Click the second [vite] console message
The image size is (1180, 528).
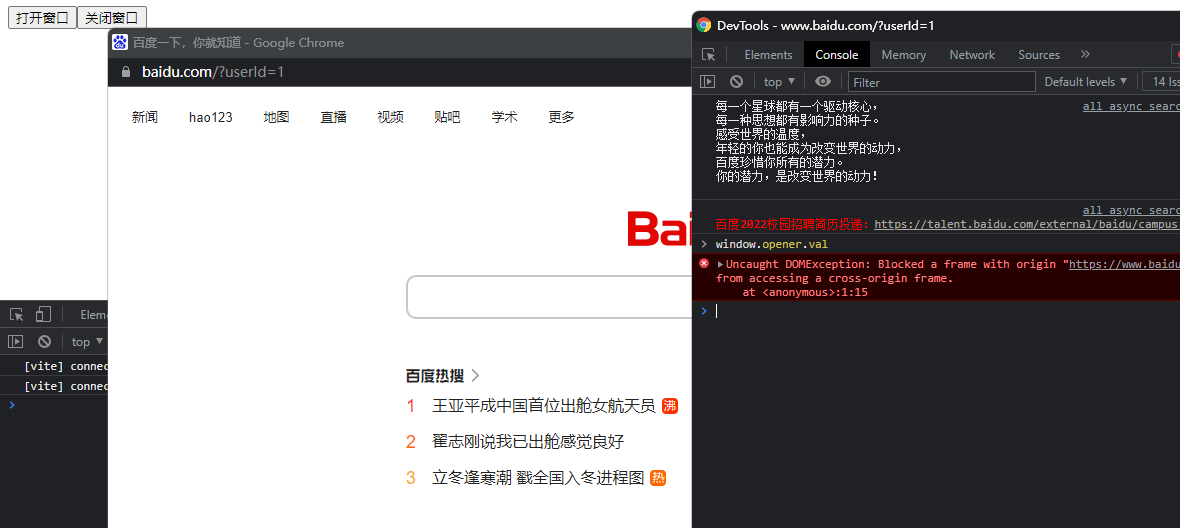[66, 386]
